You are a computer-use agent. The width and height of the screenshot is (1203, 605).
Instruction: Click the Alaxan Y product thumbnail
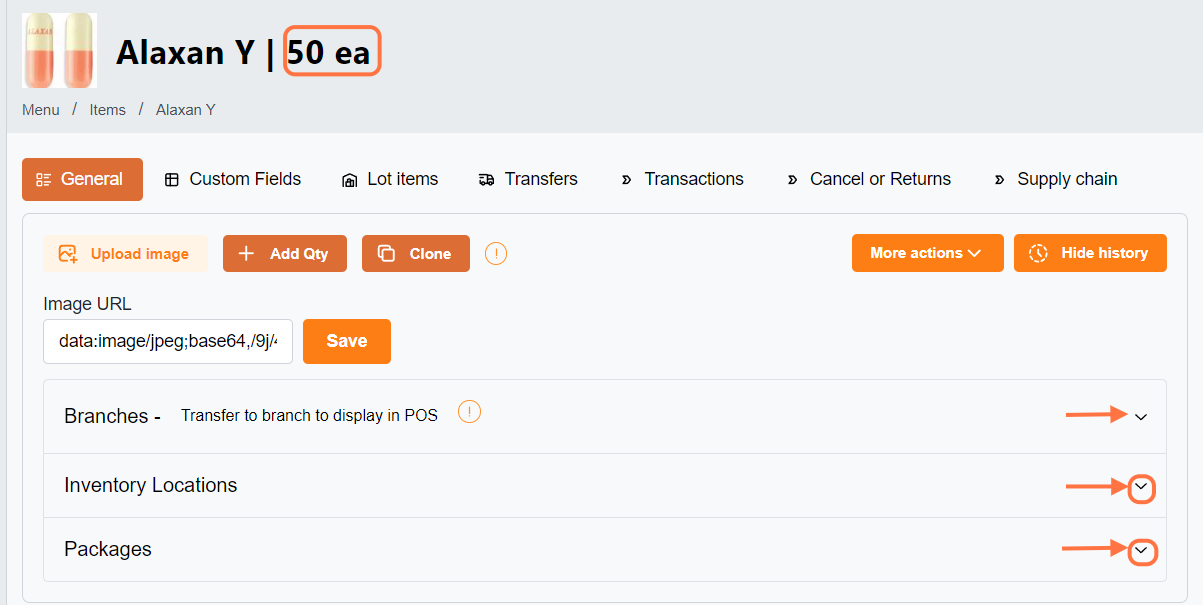[x=60, y=50]
